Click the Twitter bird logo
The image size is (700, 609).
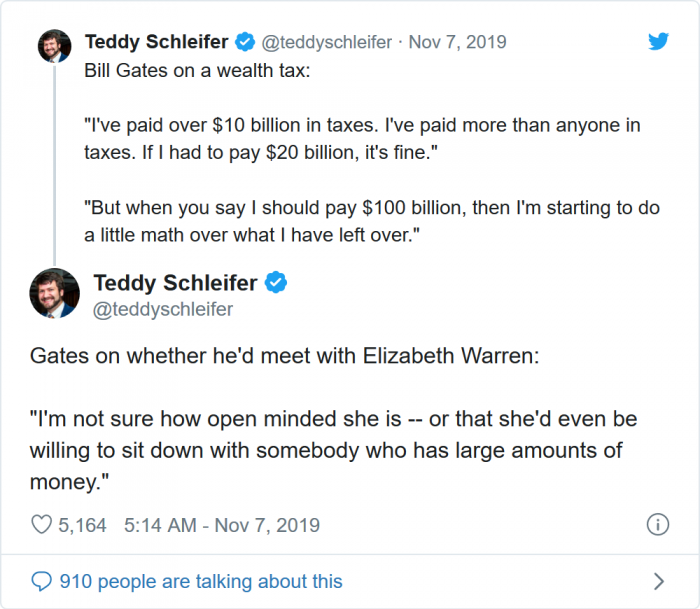pyautogui.click(x=657, y=42)
